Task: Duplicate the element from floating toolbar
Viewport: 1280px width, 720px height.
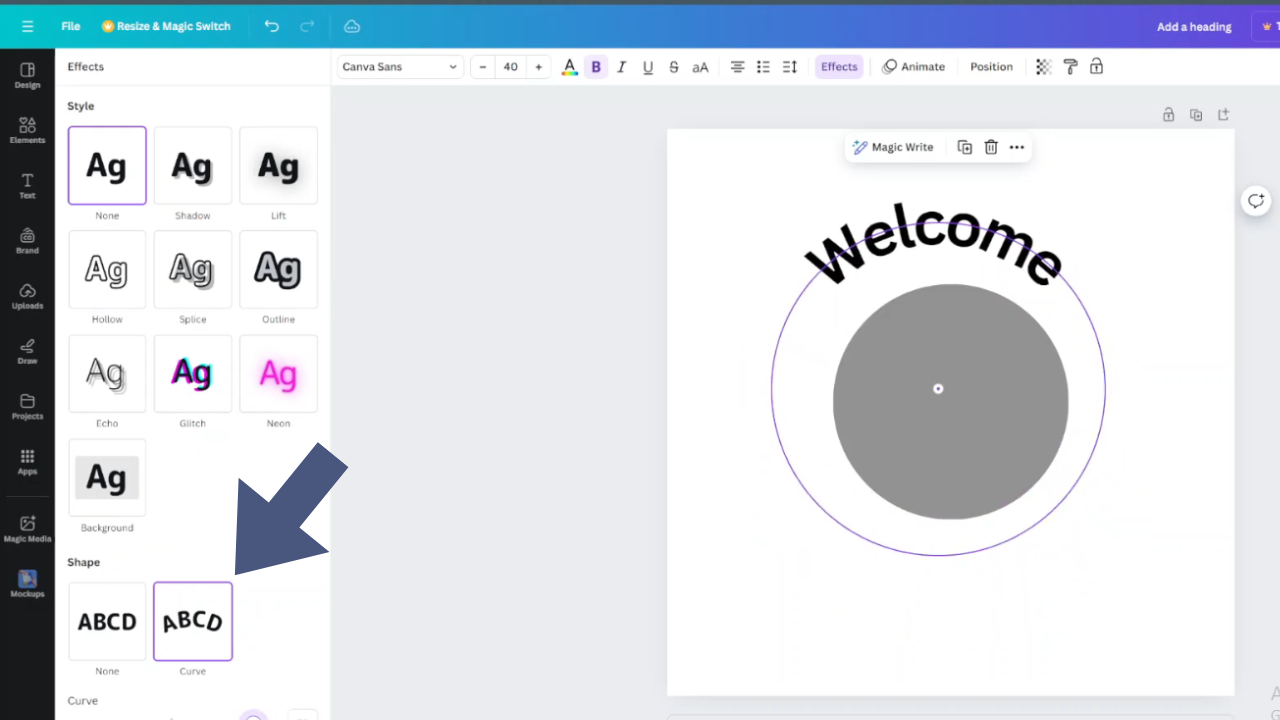Action: click(x=965, y=147)
